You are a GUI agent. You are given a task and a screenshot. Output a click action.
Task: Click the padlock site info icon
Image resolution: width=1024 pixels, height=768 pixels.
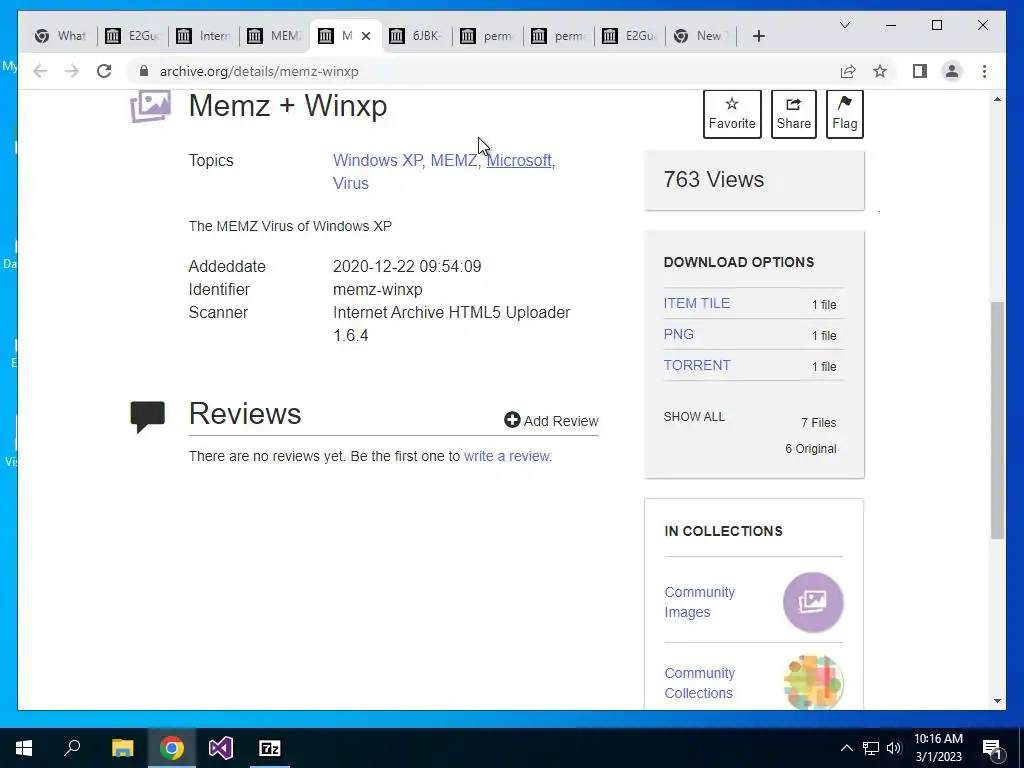pos(144,71)
